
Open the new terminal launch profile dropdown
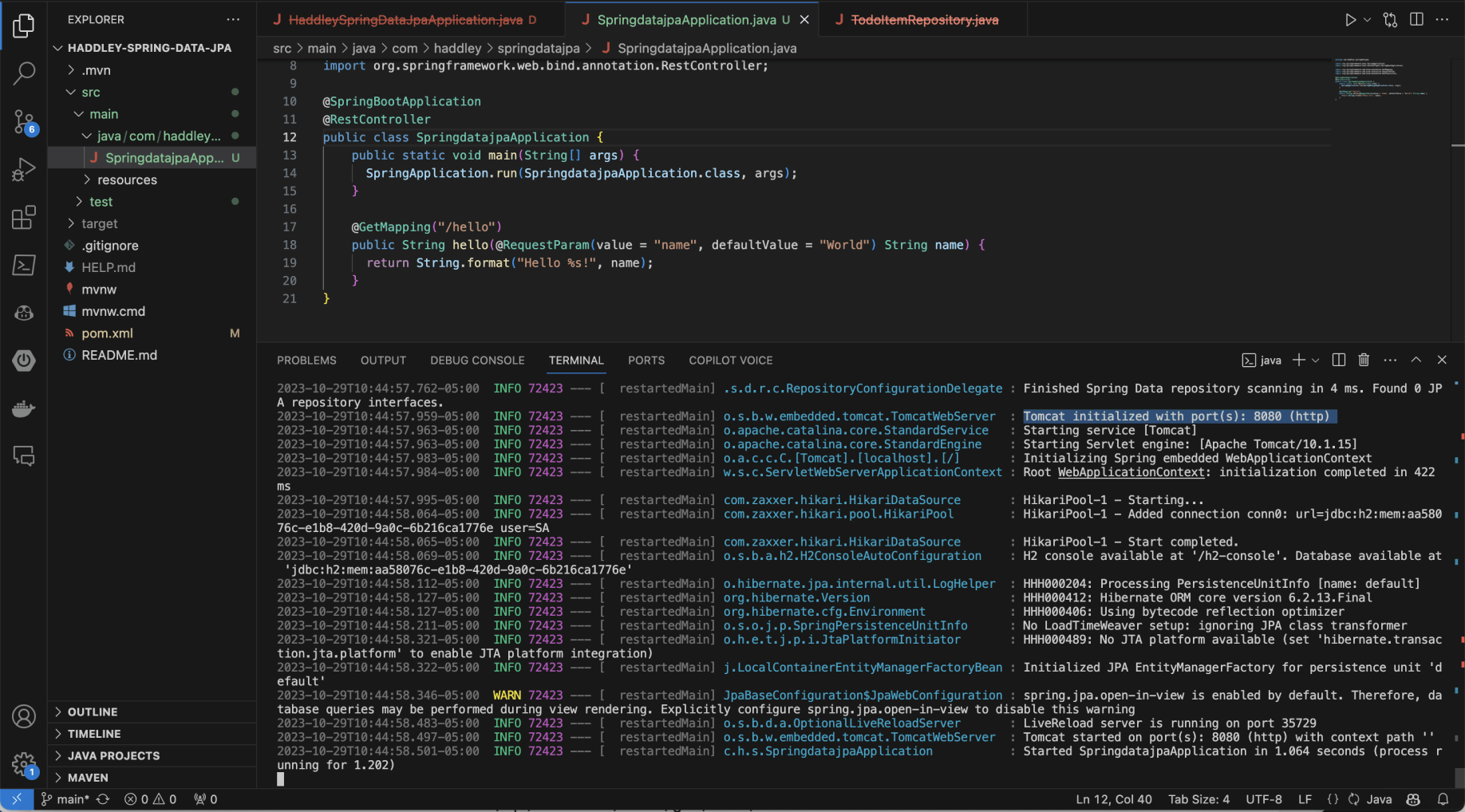[1316, 361]
